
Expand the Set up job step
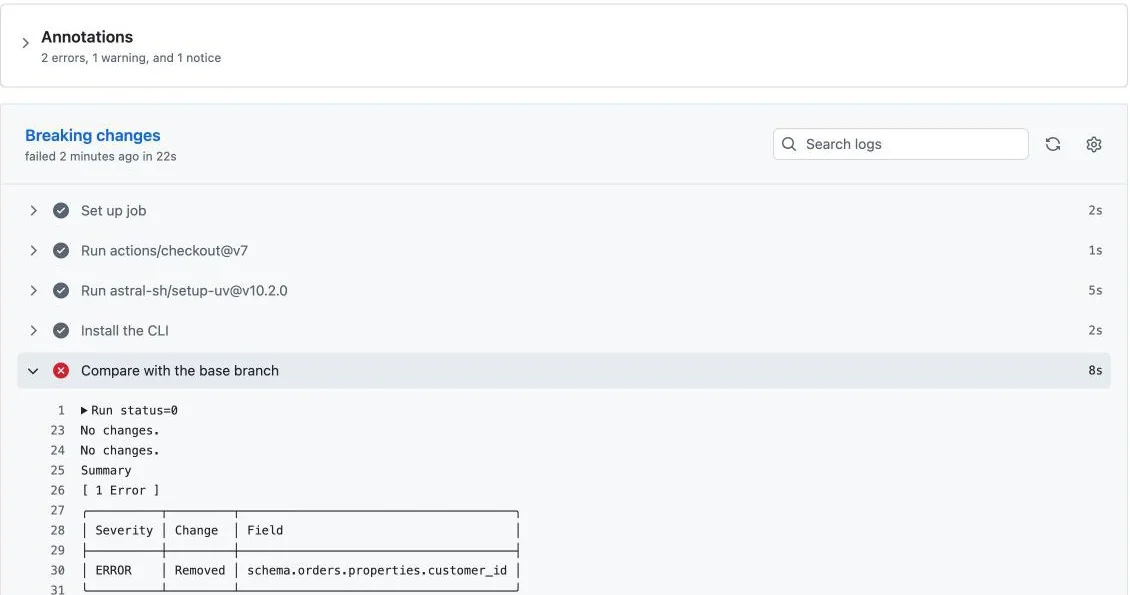coord(33,210)
